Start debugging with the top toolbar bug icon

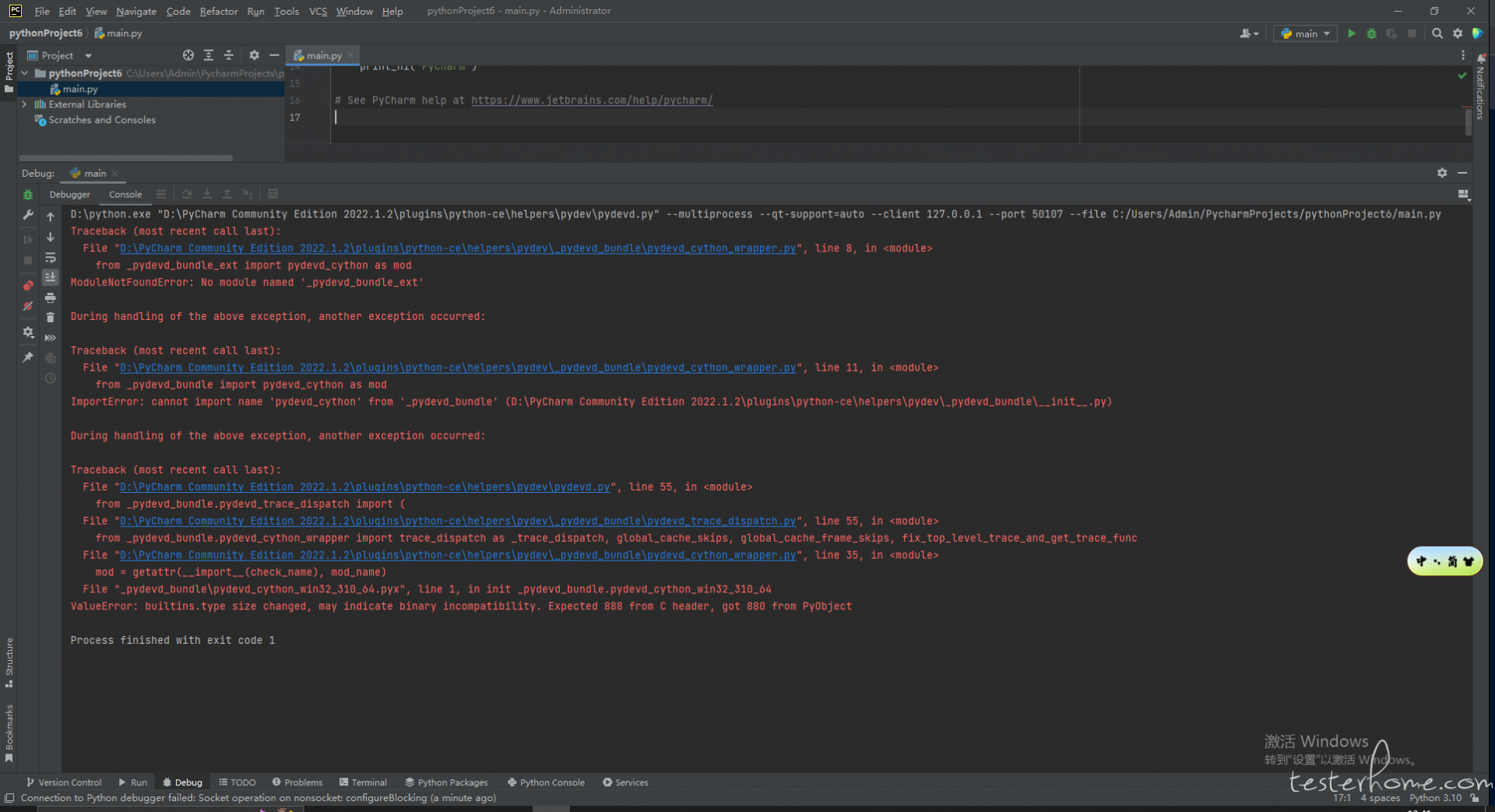point(1372,33)
